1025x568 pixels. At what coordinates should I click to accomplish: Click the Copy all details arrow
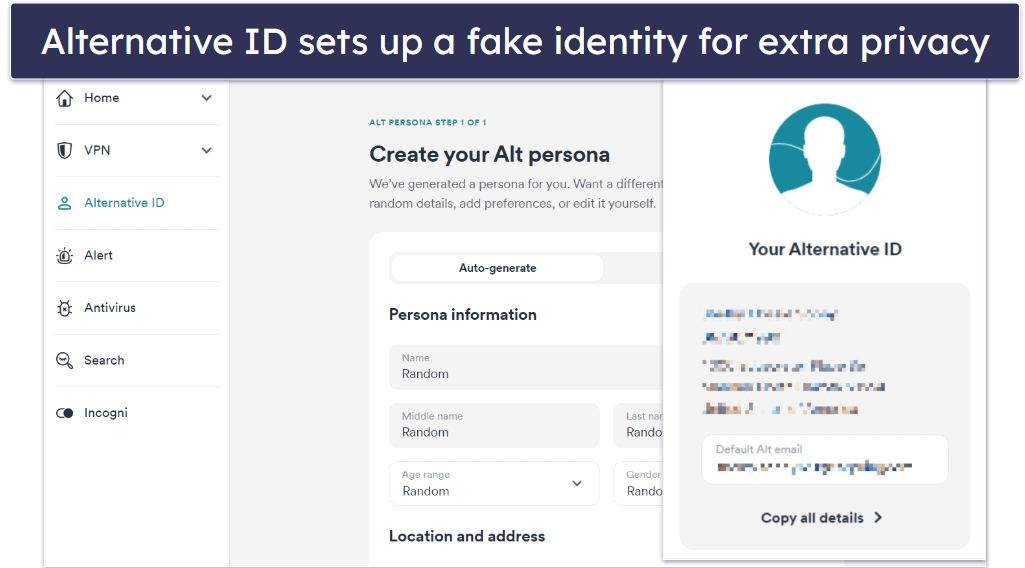coord(878,518)
